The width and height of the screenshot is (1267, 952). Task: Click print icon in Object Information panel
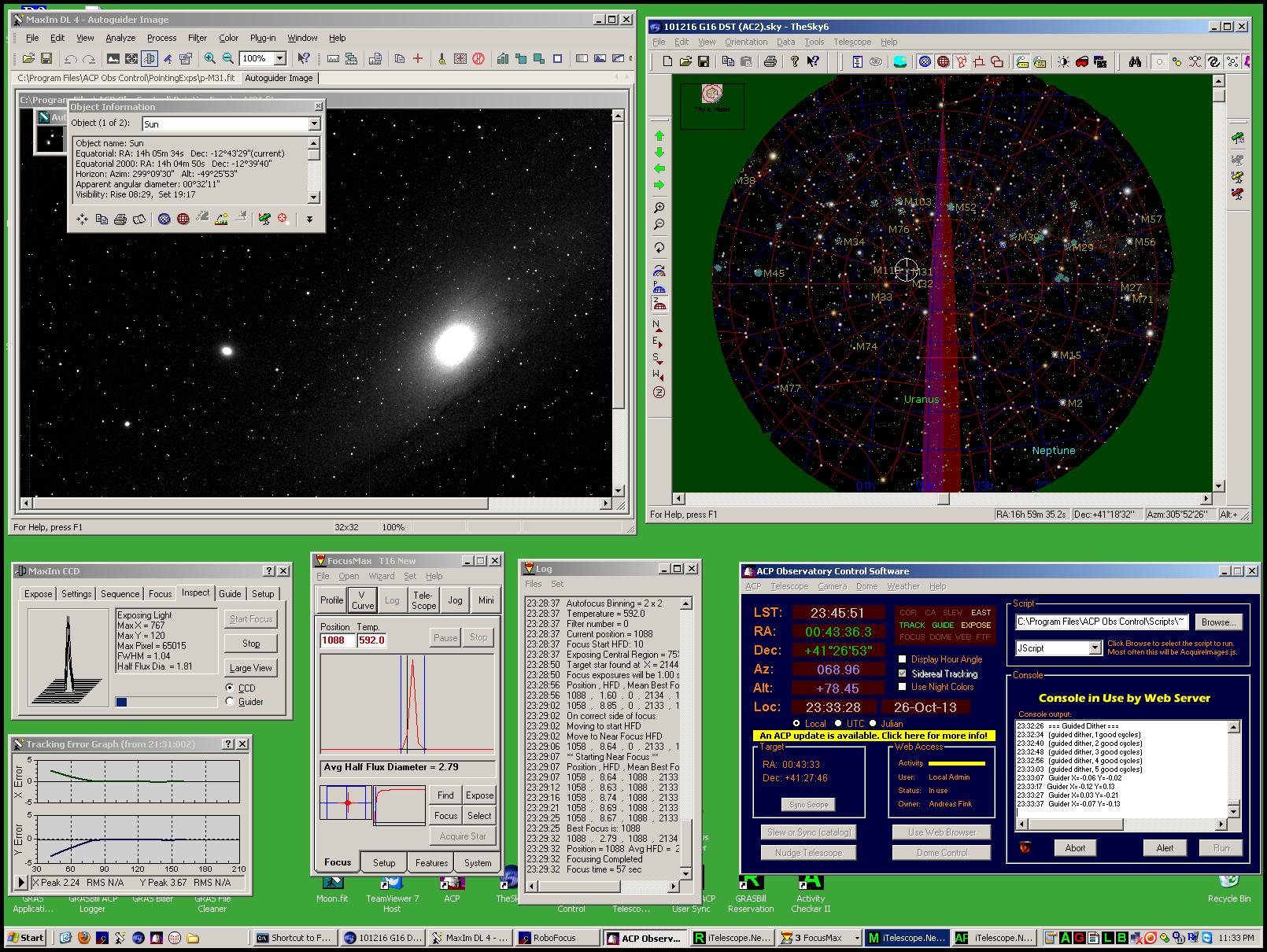(120, 220)
